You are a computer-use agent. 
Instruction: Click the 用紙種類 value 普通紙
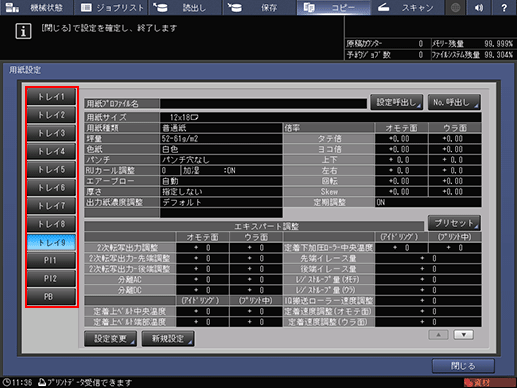pos(221,128)
